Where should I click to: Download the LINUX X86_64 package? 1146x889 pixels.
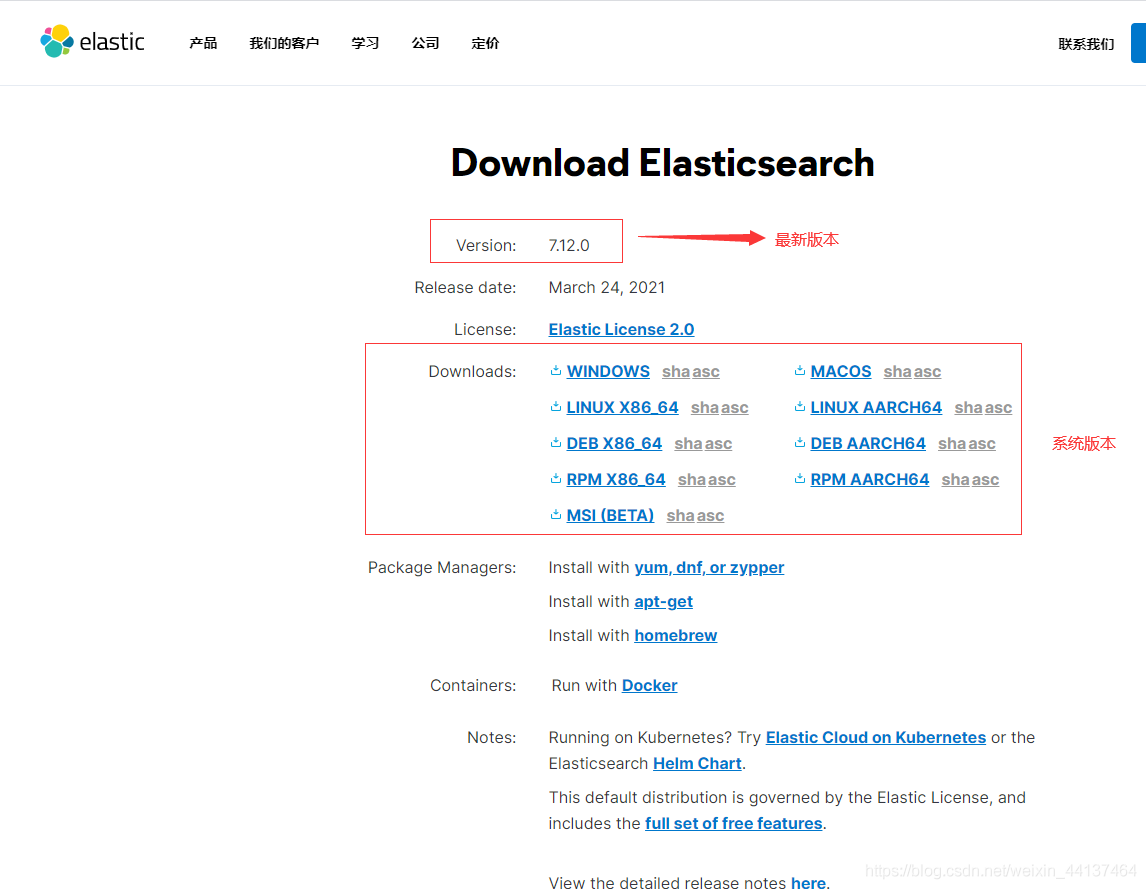(623, 407)
